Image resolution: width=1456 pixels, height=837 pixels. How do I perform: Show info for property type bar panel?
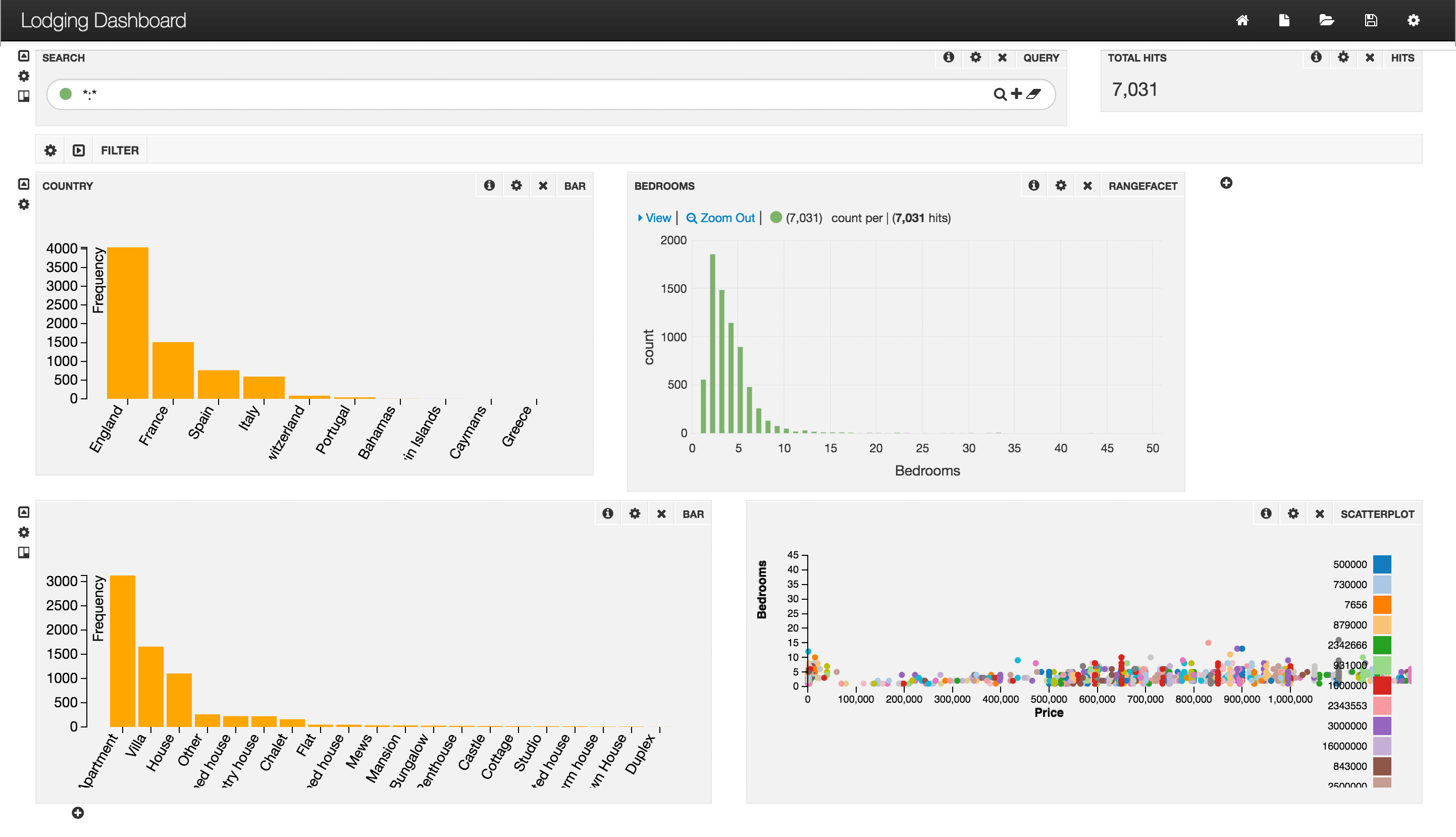point(607,514)
